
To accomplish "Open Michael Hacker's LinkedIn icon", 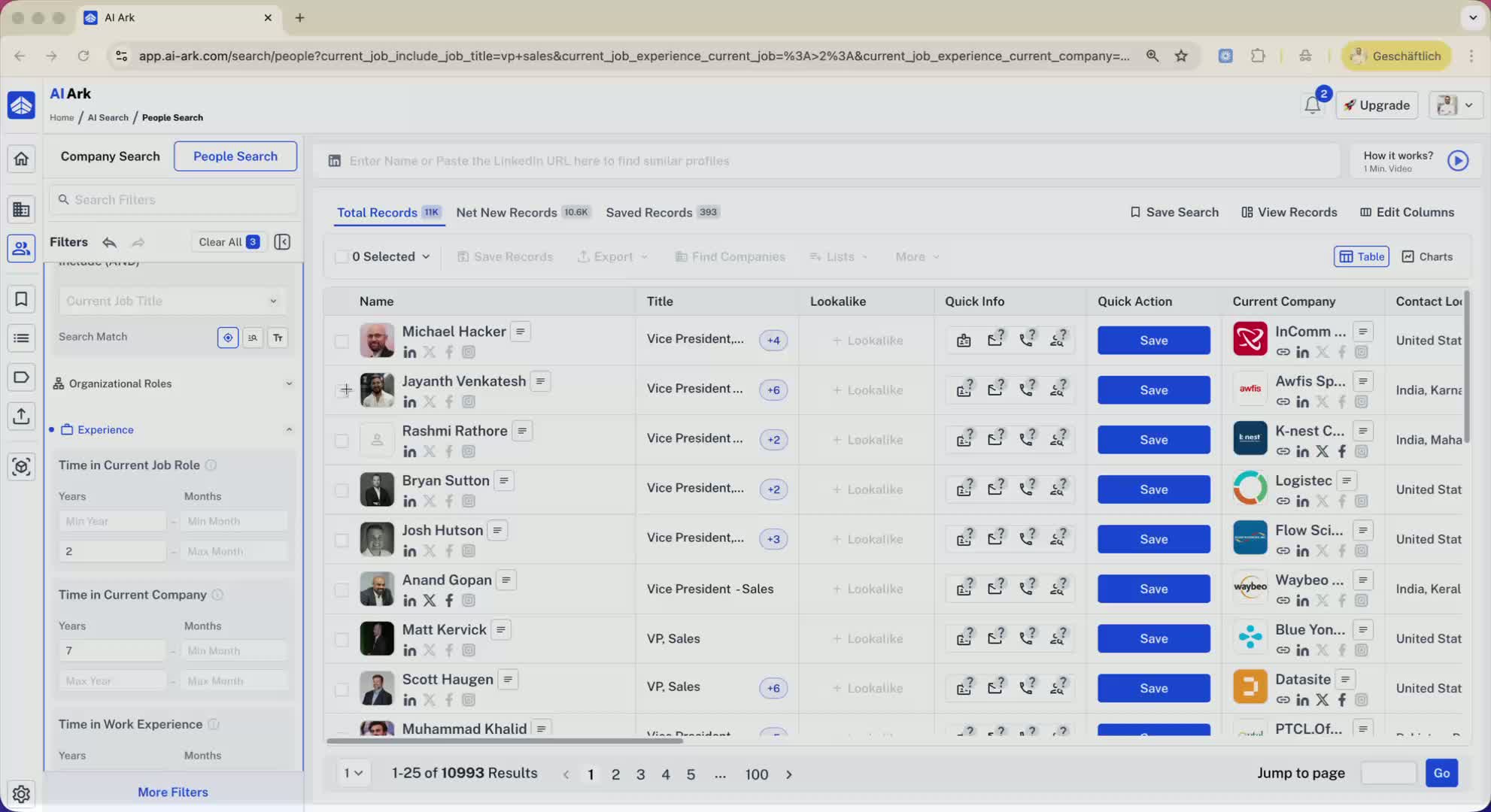I will coord(409,353).
